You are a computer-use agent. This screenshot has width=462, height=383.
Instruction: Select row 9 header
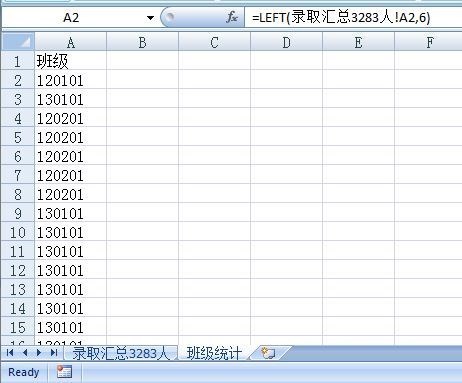pos(18,213)
